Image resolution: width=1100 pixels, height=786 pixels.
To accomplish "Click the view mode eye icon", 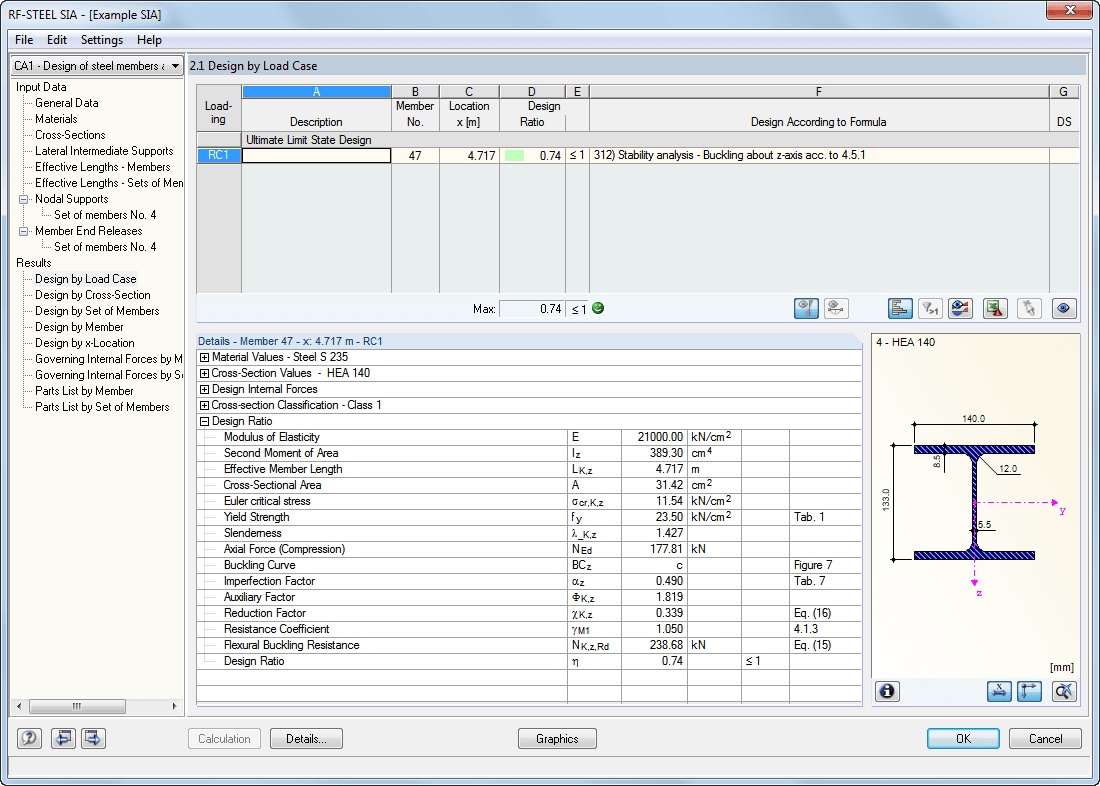I will coord(1064,308).
